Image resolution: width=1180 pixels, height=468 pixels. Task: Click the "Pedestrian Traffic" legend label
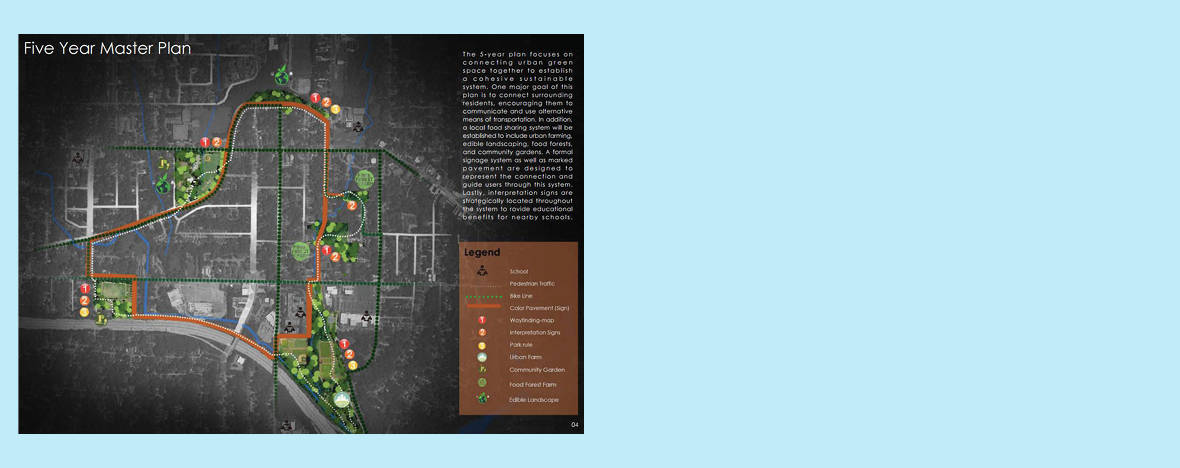point(533,284)
